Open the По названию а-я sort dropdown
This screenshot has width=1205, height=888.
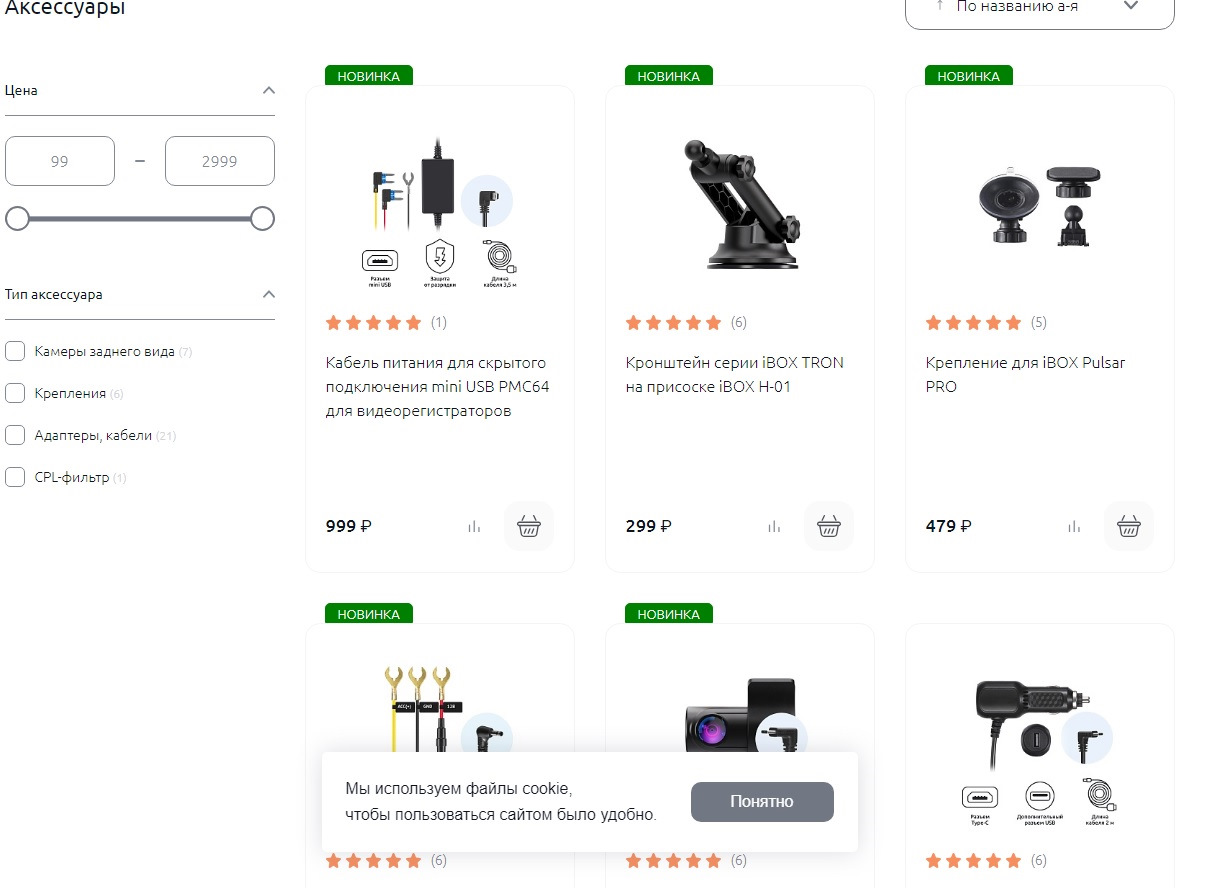pyautogui.click(x=1040, y=7)
